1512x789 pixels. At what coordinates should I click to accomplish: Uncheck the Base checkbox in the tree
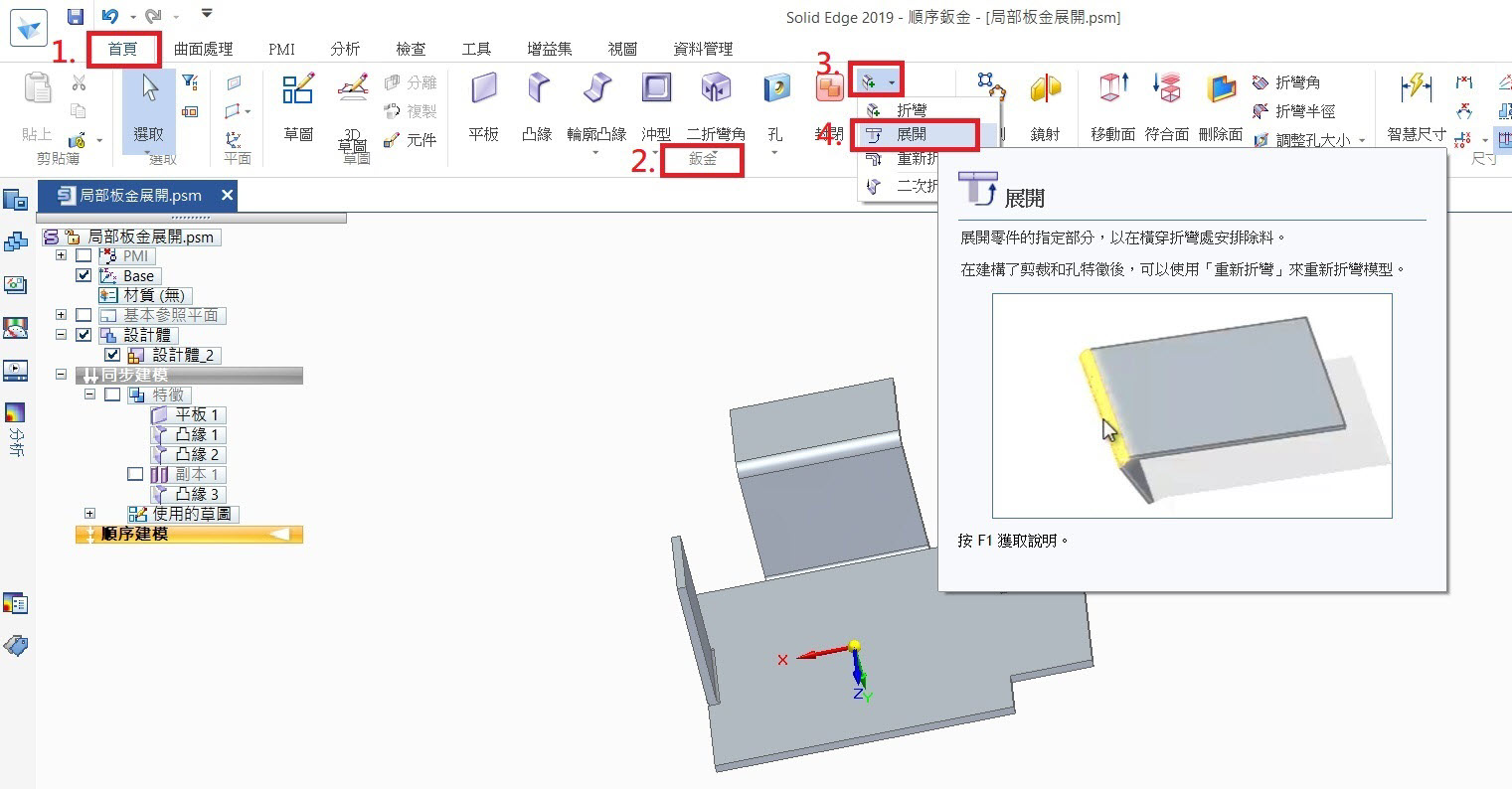point(84,276)
